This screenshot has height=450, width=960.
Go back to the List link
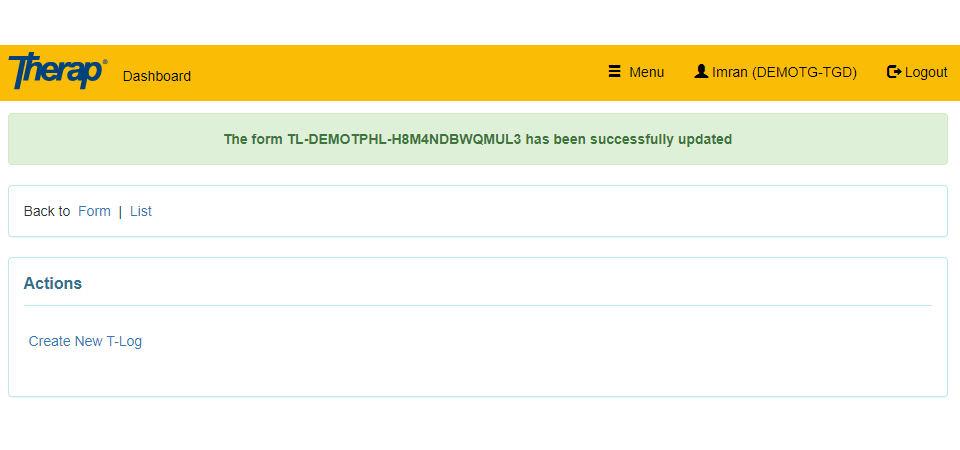pos(141,211)
